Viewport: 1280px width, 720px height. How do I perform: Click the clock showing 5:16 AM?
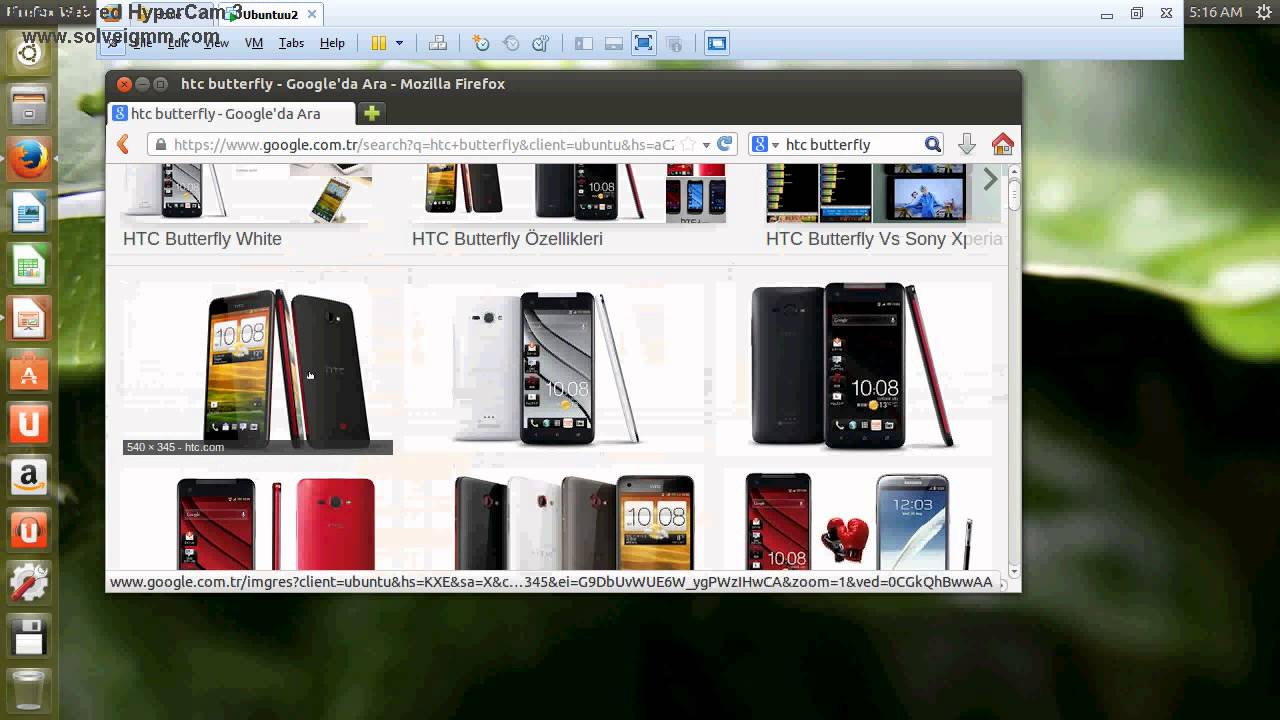[x=1215, y=12]
